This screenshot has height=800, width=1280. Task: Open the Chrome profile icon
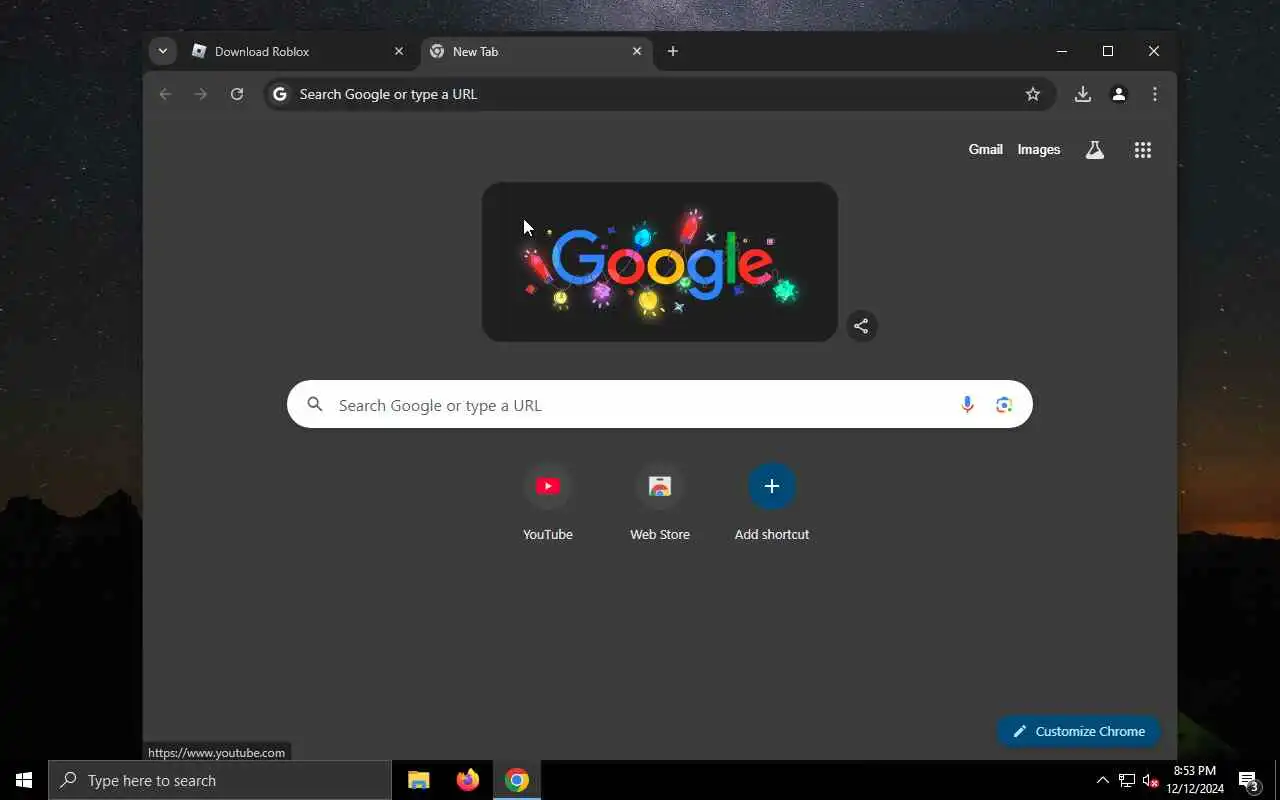click(x=1119, y=94)
